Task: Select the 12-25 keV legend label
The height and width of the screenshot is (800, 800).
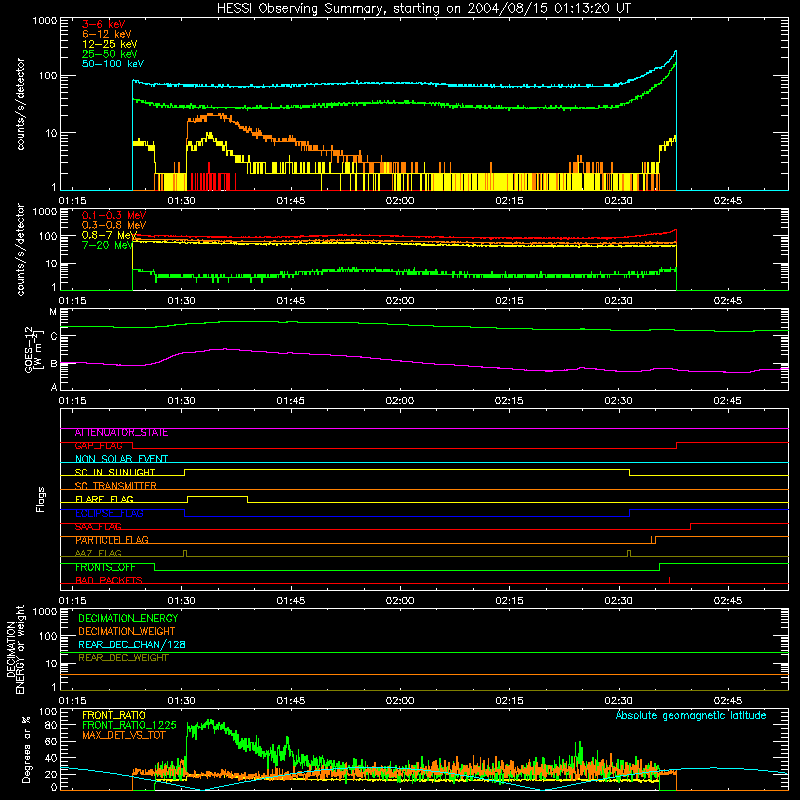Action: tap(110, 44)
